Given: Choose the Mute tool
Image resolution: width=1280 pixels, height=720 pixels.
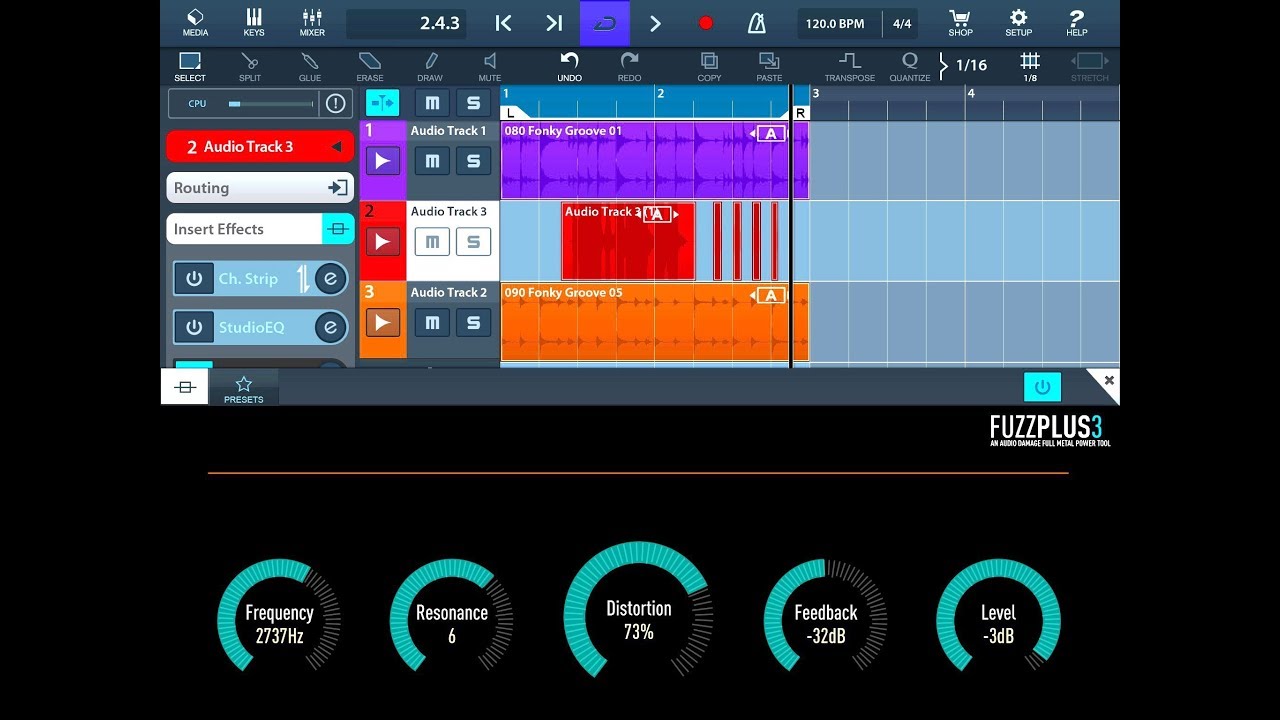Looking at the screenshot, I should tap(490, 67).
